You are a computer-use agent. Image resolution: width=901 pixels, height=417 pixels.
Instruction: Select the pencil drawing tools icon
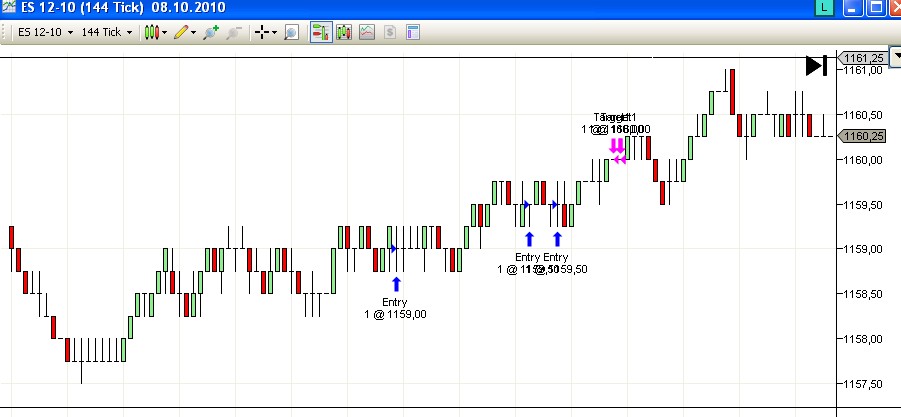coord(180,32)
